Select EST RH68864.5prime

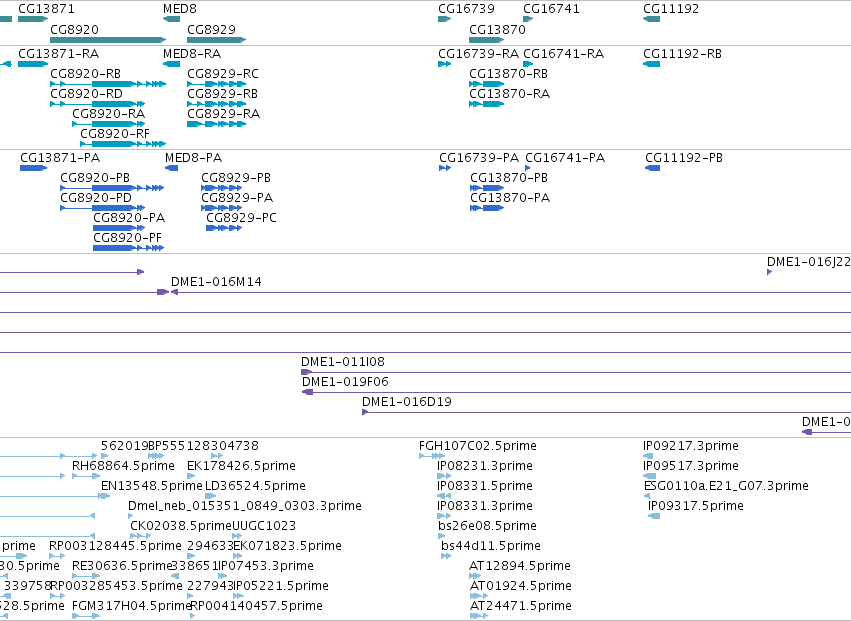[x=123, y=466]
